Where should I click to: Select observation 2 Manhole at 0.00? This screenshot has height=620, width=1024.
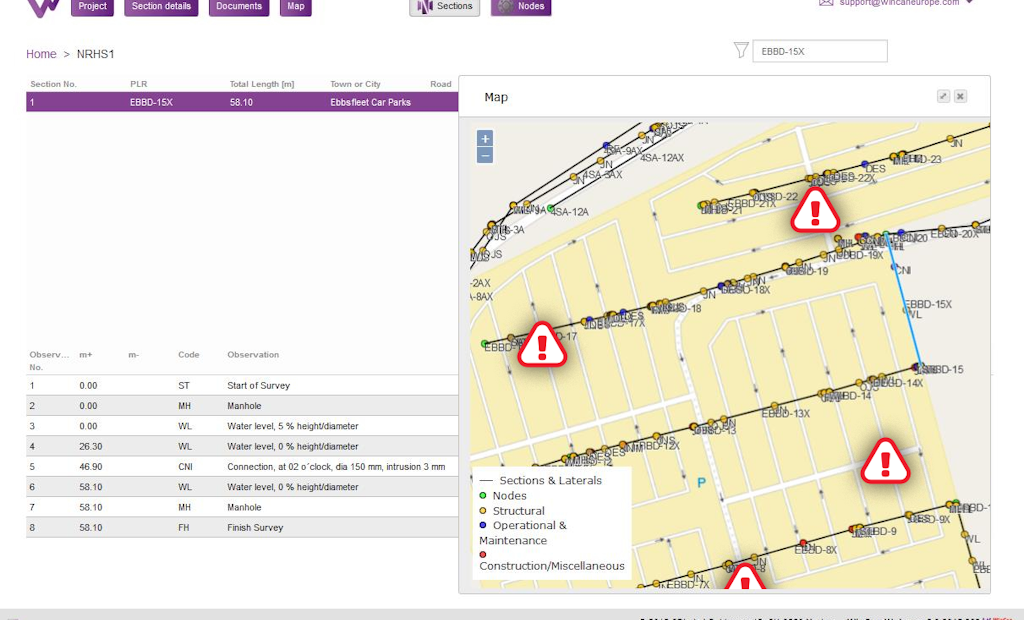(242, 406)
